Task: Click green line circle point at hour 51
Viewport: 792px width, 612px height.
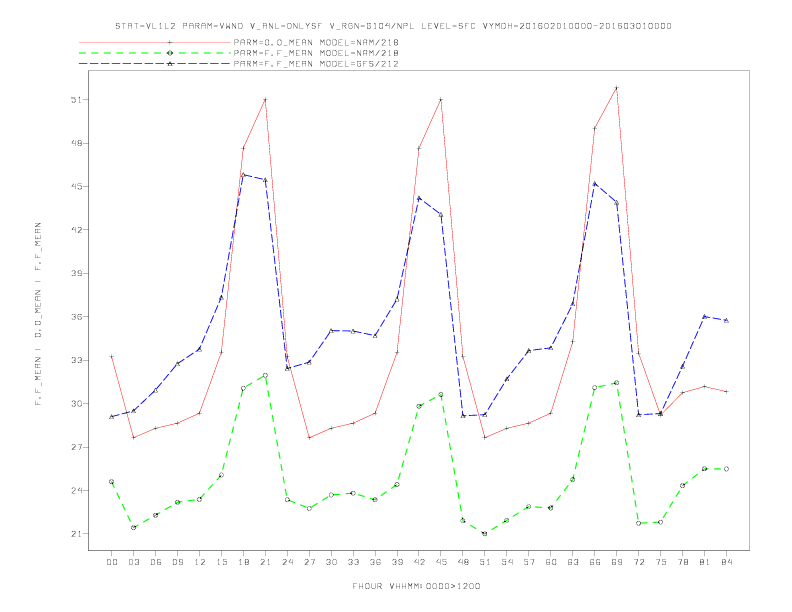Action: pyautogui.click(x=485, y=533)
